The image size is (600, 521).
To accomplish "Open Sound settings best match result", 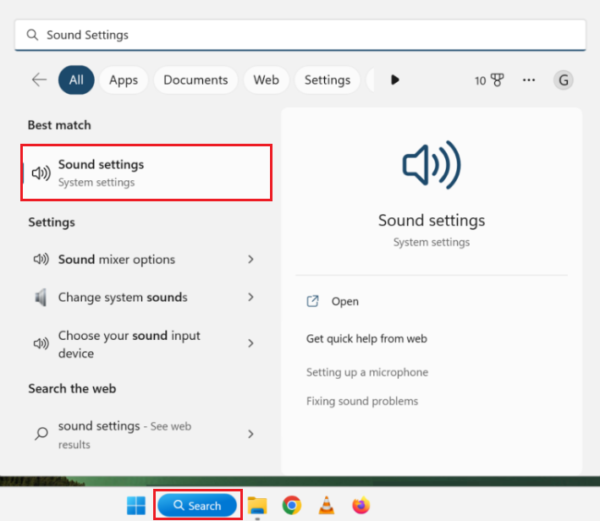I will tap(146, 173).
